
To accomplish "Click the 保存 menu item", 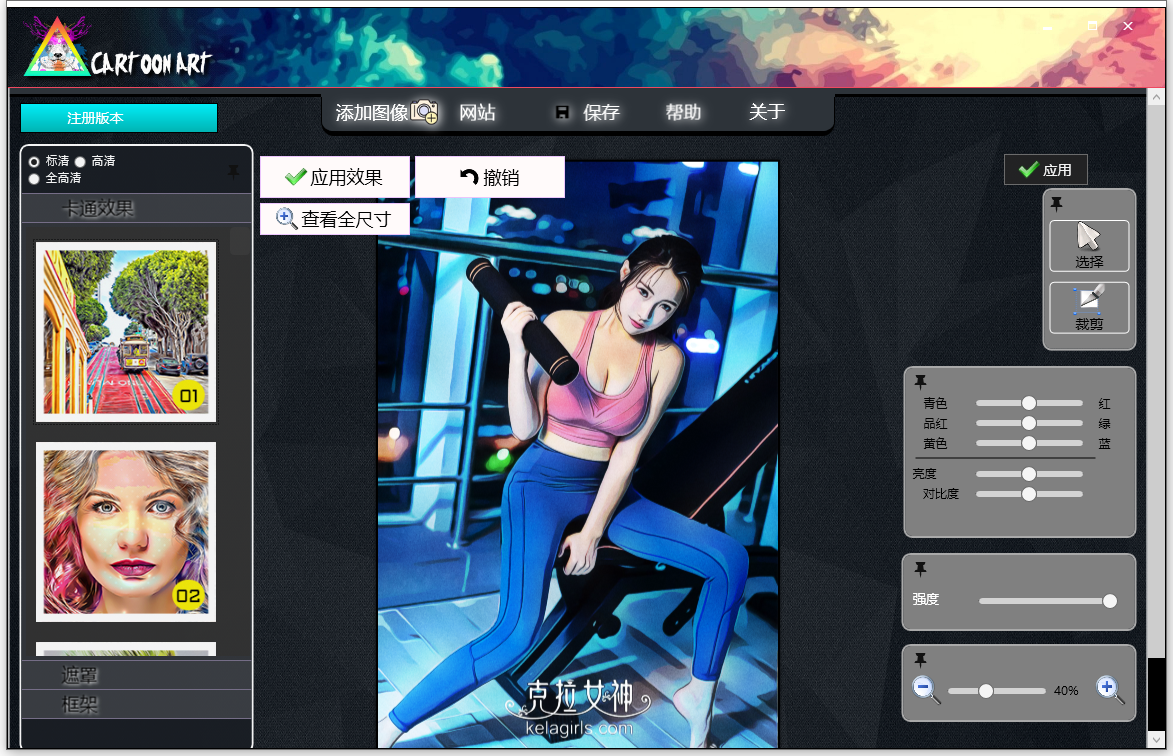I will 601,112.
